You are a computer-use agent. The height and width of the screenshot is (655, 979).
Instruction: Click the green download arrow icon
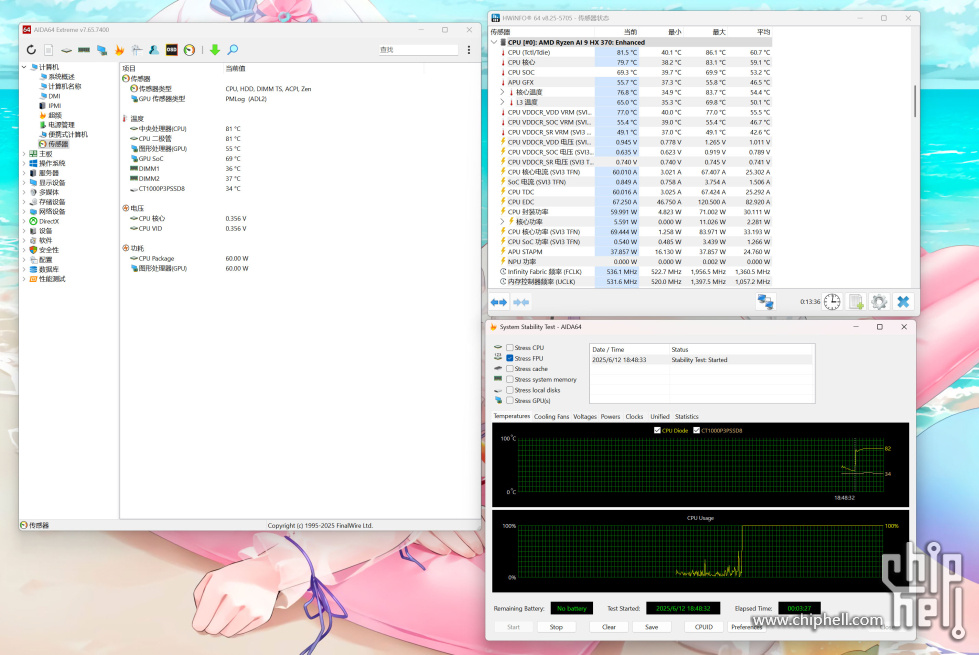coord(215,50)
